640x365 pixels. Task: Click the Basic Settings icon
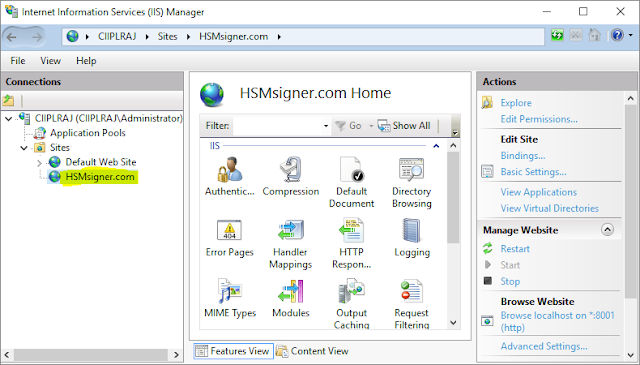click(x=487, y=171)
